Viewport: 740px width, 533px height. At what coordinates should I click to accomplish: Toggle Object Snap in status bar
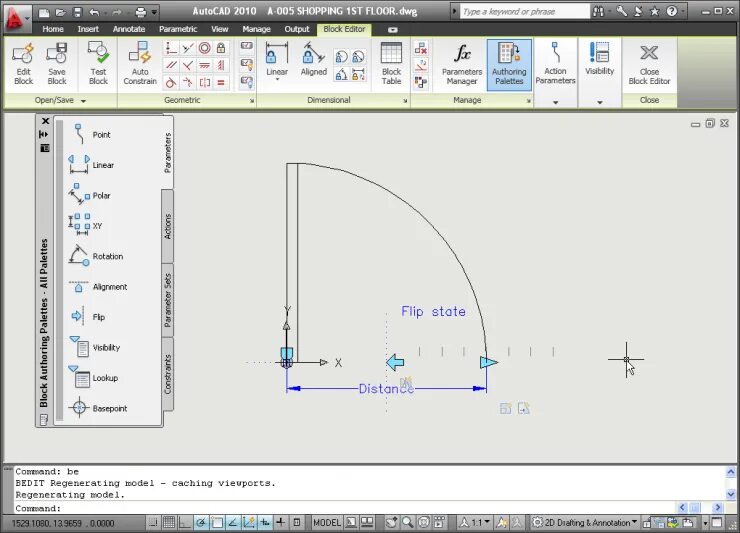tap(217, 523)
